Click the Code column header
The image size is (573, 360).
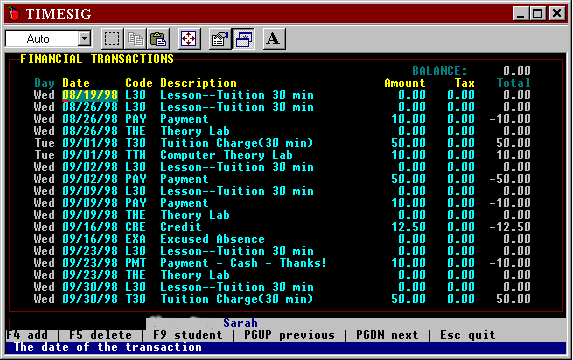(139, 83)
